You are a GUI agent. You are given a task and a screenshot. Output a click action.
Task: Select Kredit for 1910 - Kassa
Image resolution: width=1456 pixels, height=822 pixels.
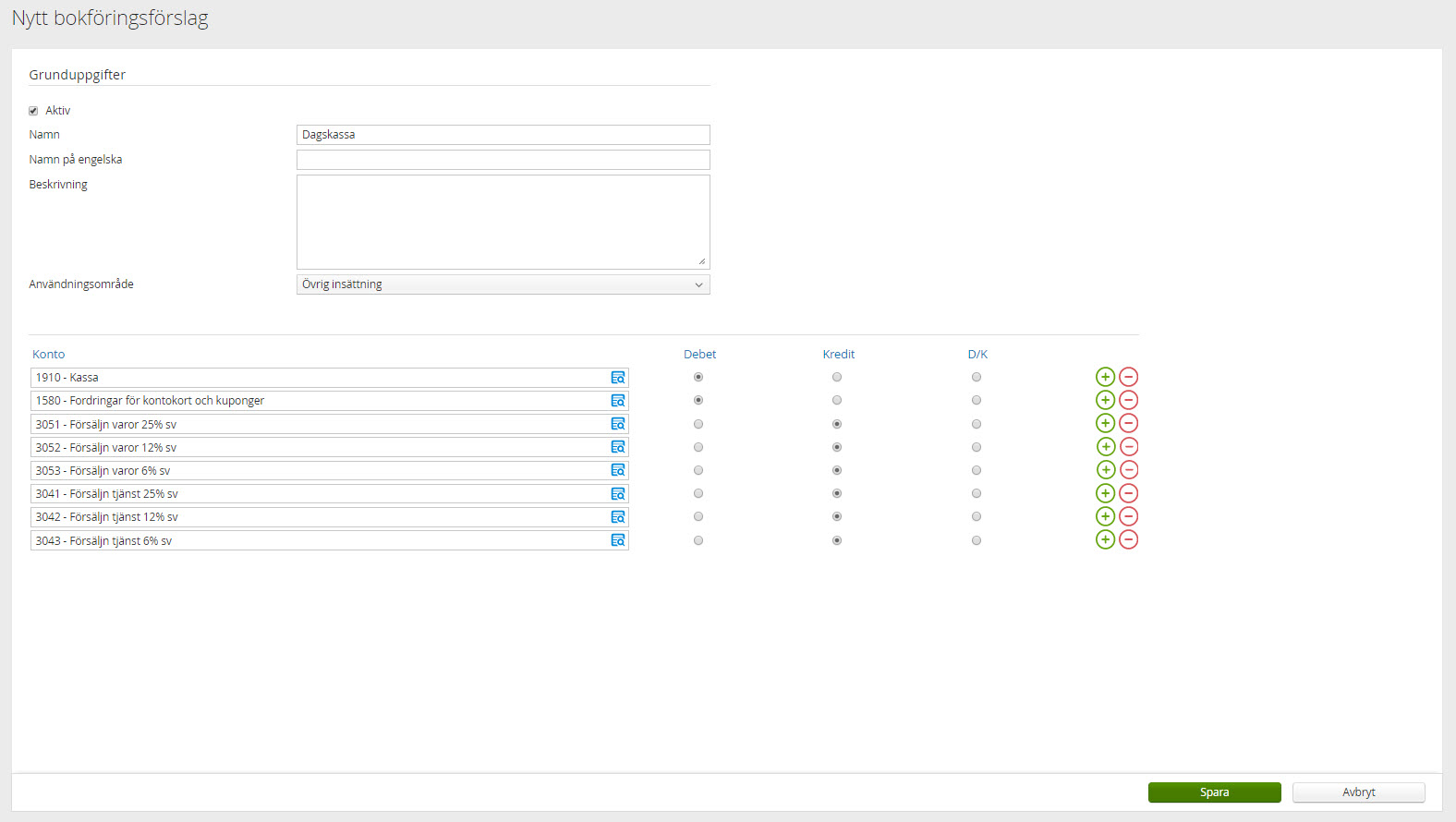point(837,377)
